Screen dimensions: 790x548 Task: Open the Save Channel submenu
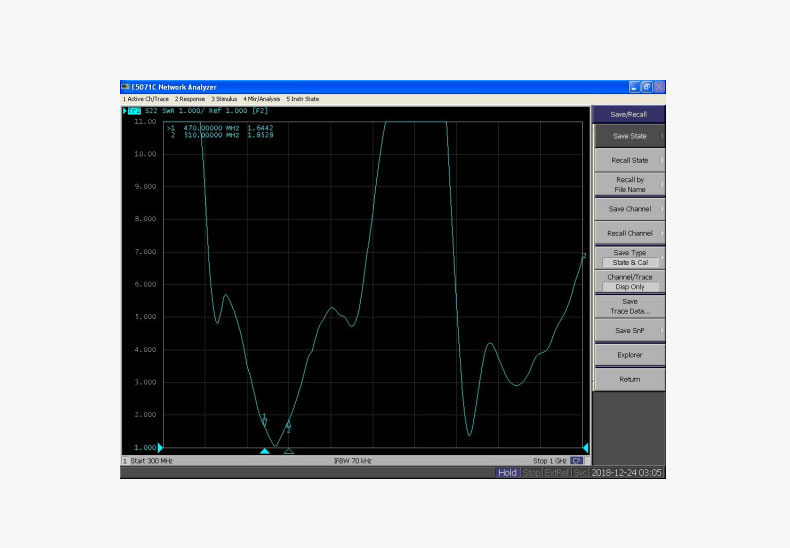click(x=630, y=209)
